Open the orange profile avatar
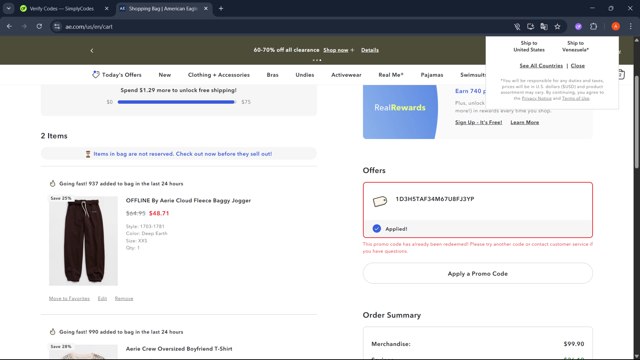This screenshot has height=360, width=640. coord(616,27)
